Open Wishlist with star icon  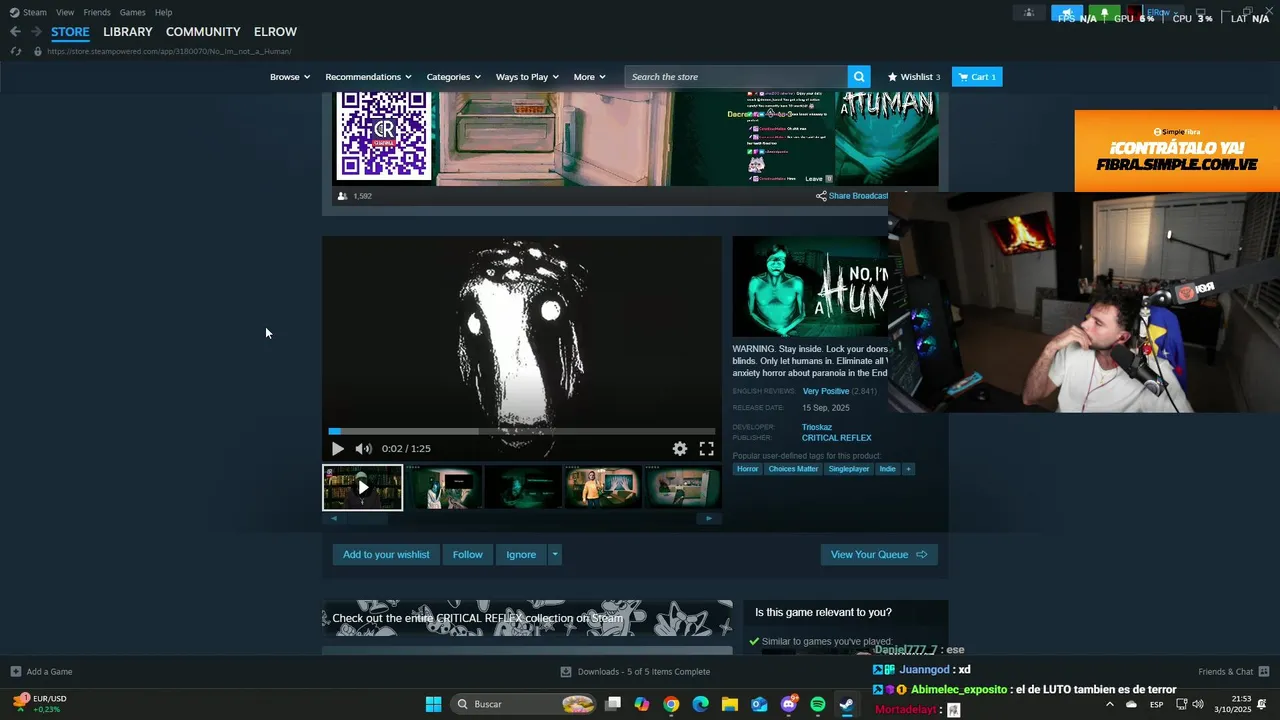tap(914, 77)
